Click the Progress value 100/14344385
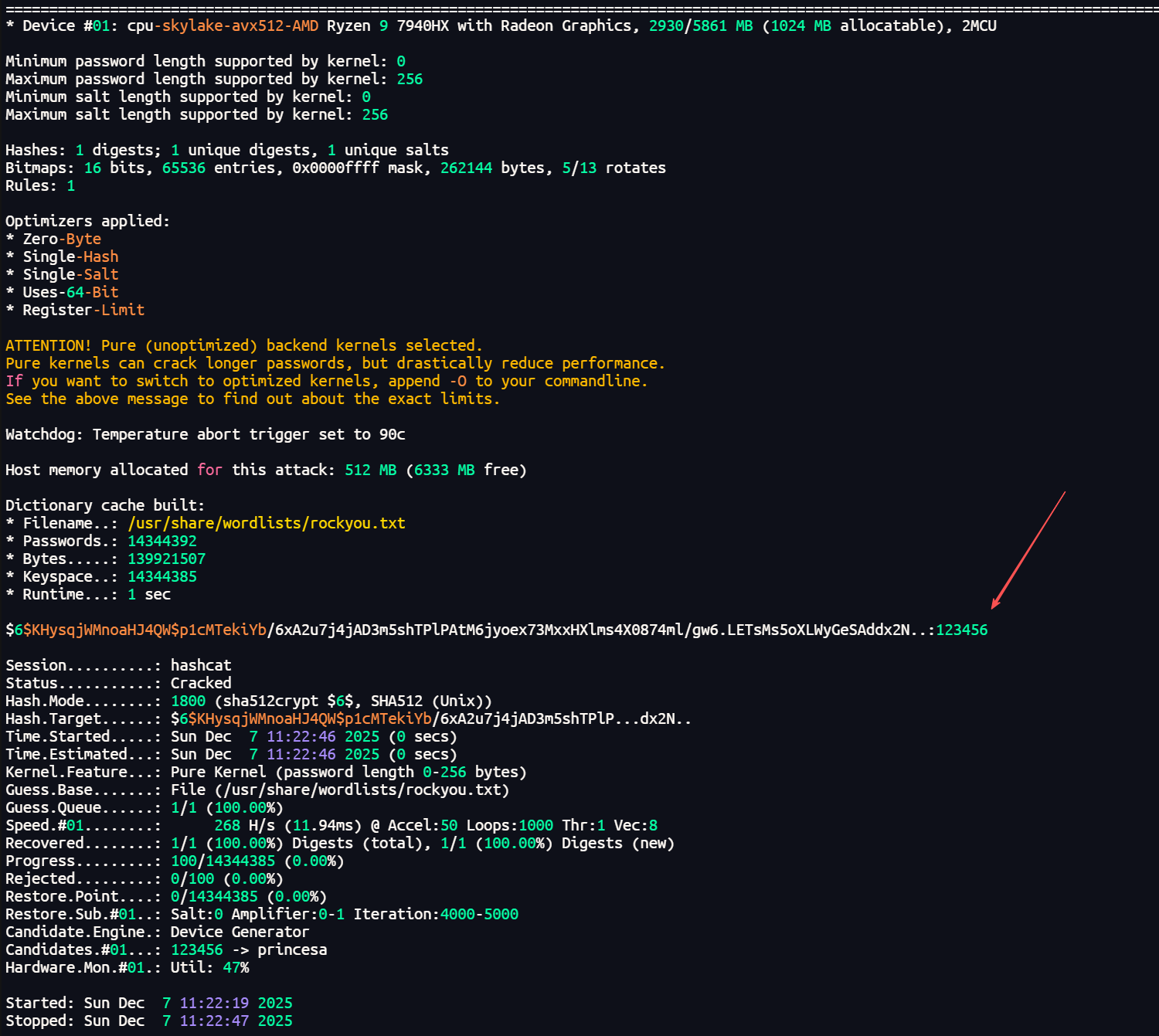The image size is (1159, 1036). (223, 861)
